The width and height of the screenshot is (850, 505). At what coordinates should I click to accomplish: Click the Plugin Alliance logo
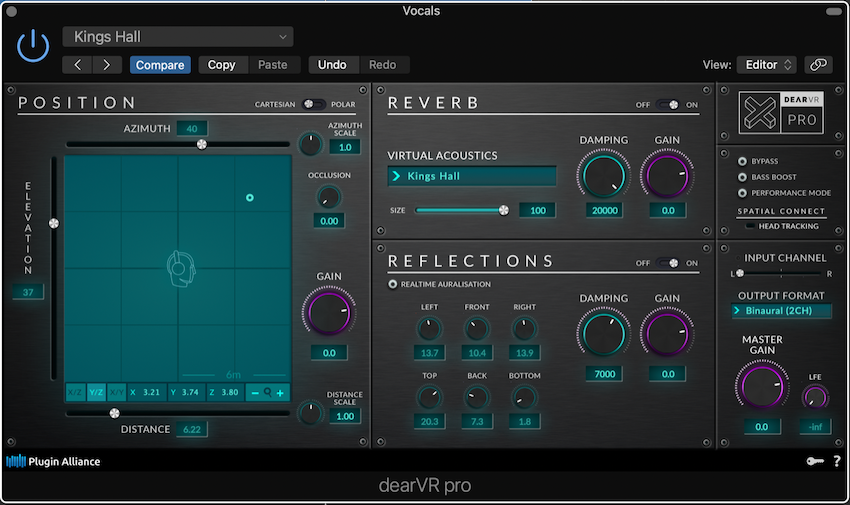point(54,462)
